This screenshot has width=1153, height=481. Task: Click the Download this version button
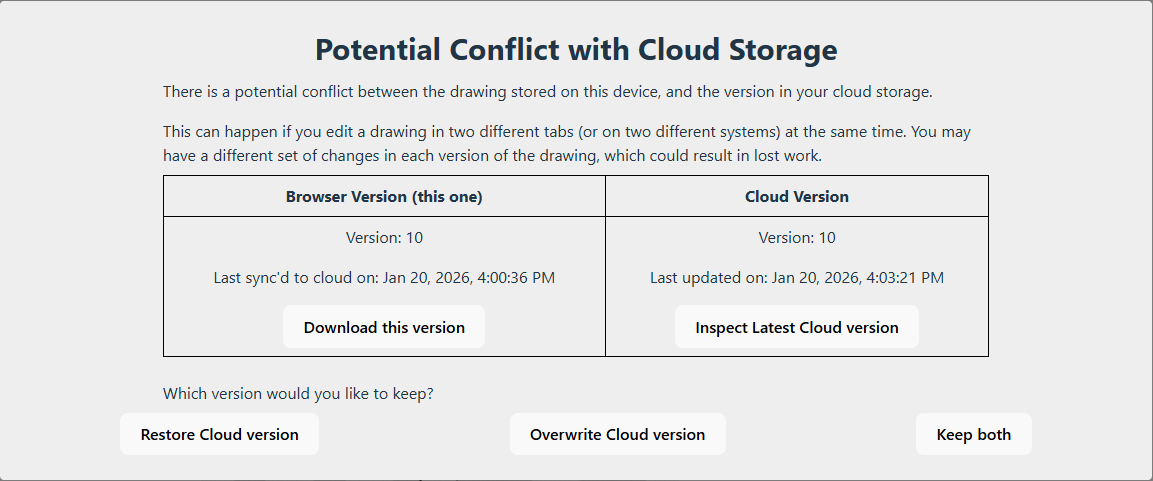[384, 327]
